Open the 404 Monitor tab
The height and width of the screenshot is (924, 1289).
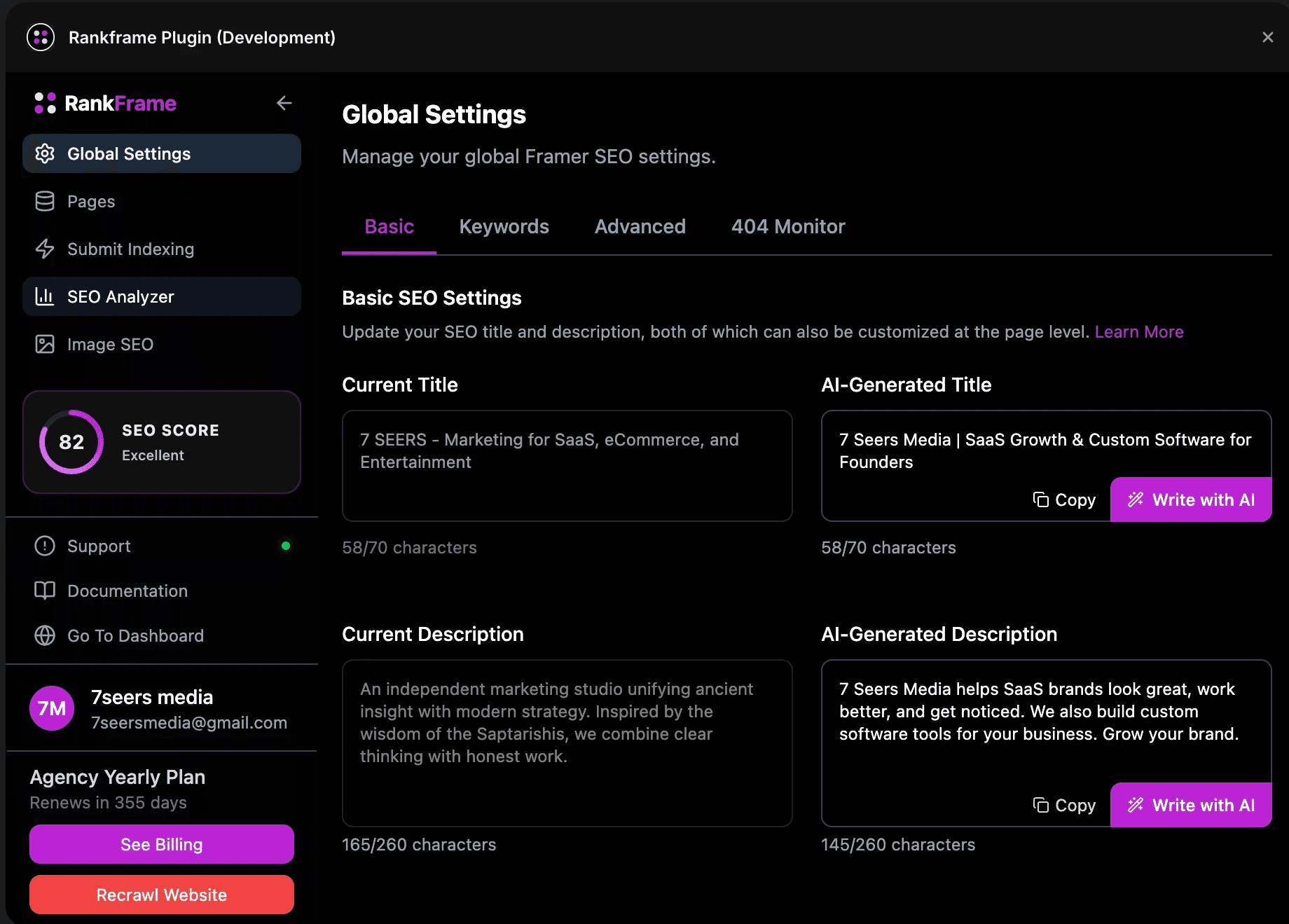click(787, 226)
